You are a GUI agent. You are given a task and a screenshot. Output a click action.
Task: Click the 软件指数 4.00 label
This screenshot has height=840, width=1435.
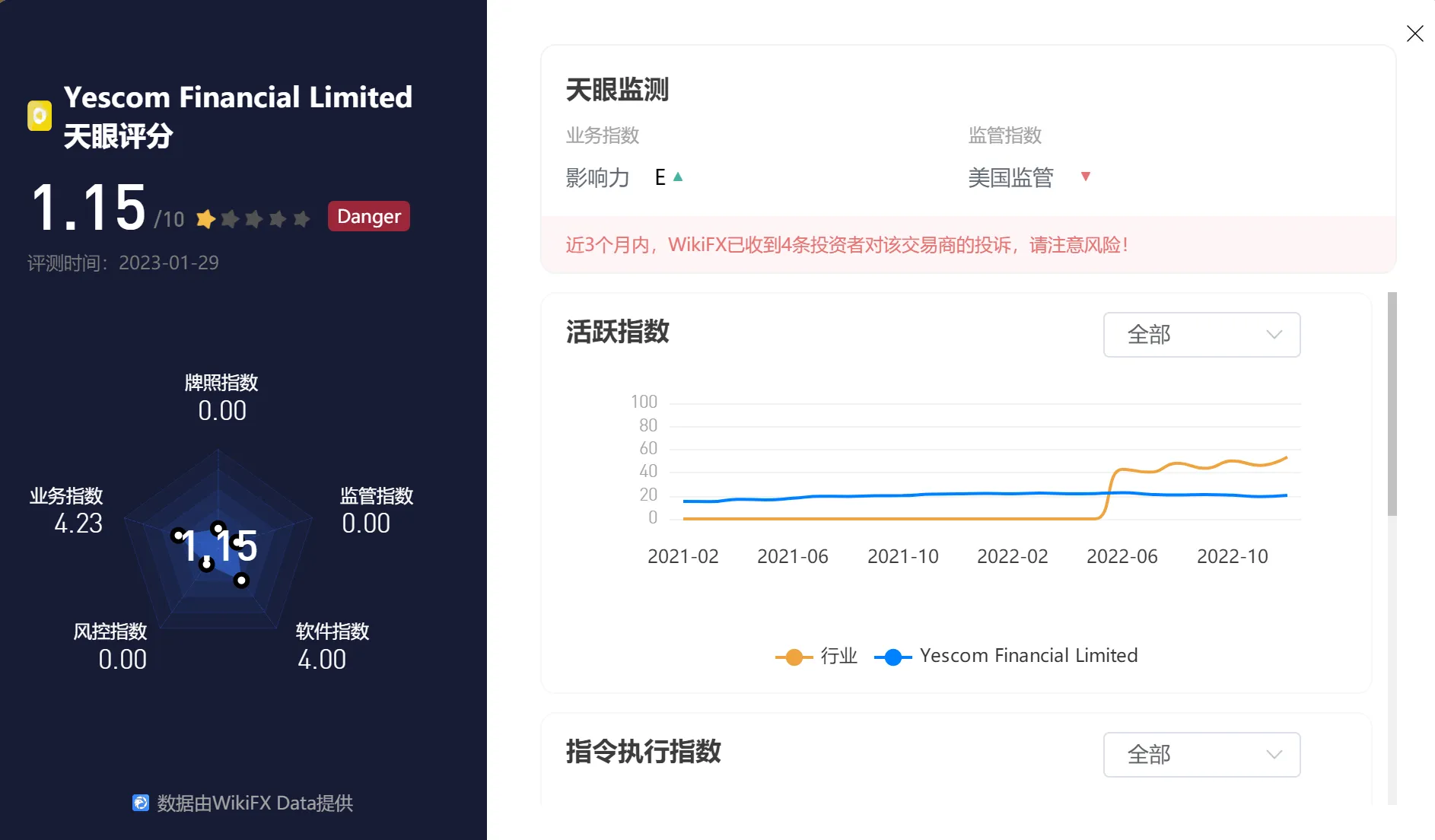point(332,647)
